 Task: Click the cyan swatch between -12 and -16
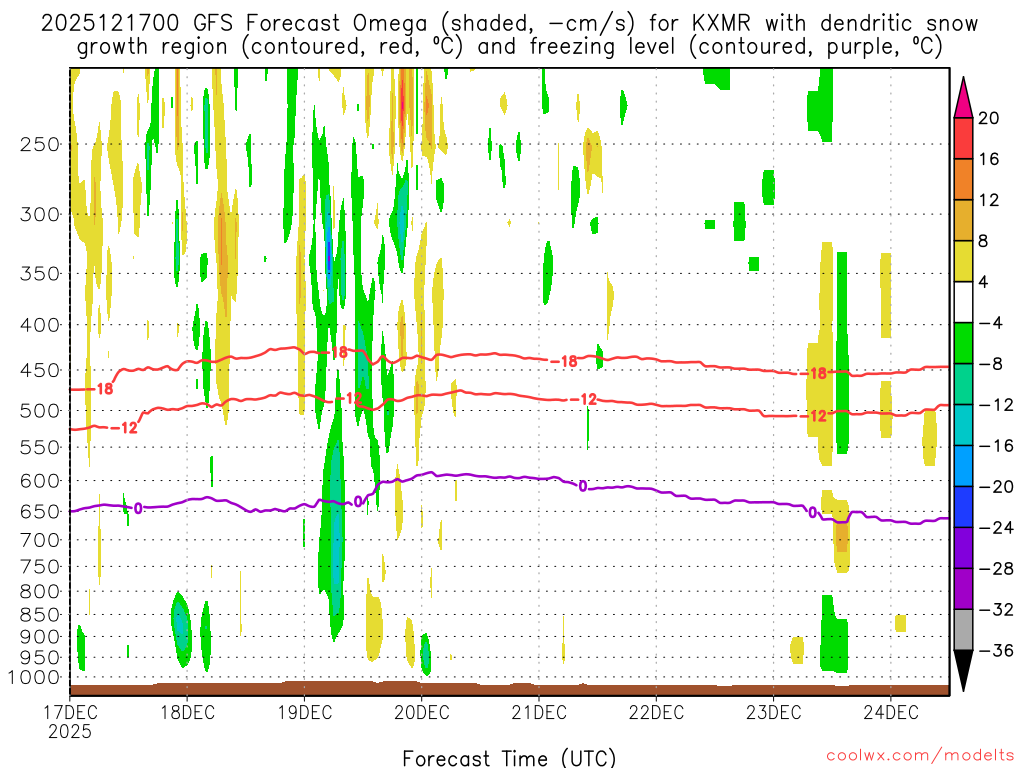963,425
